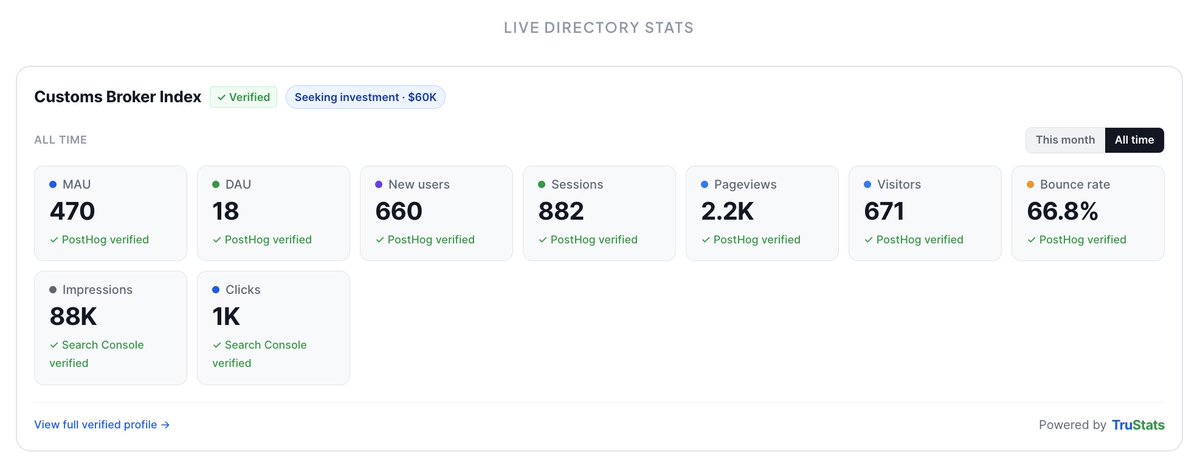The height and width of the screenshot is (471, 1200).
Task: Click Seeking investment $60K badge
Action: (365, 97)
